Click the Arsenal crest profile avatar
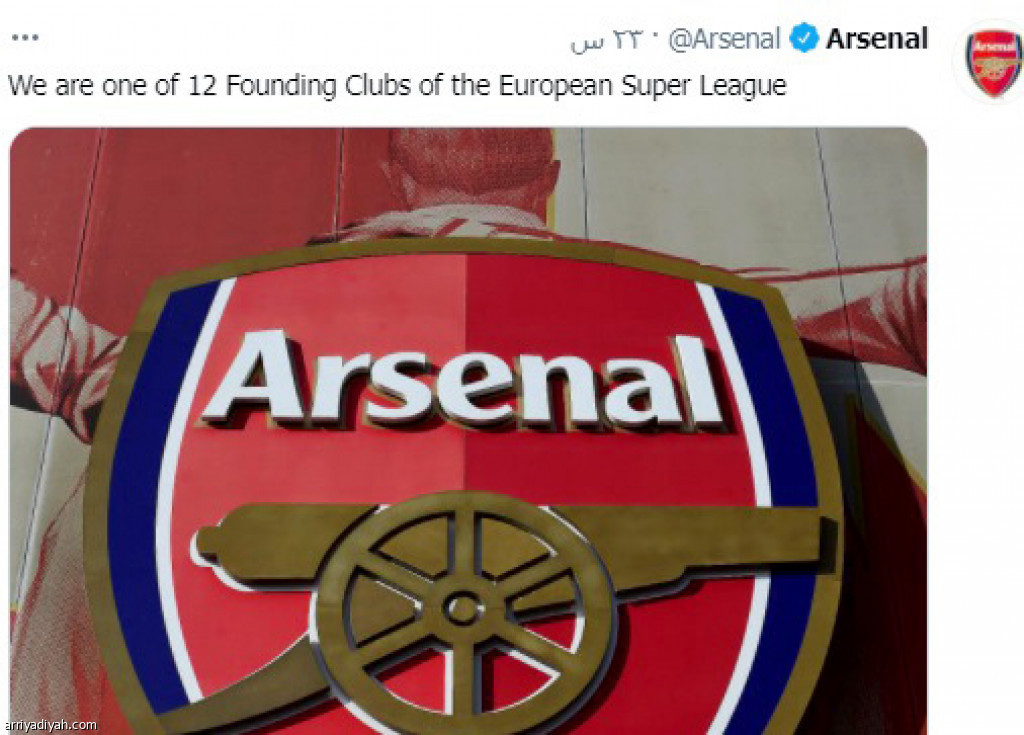1024x735 pixels. pyautogui.click(x=993, y=63)
